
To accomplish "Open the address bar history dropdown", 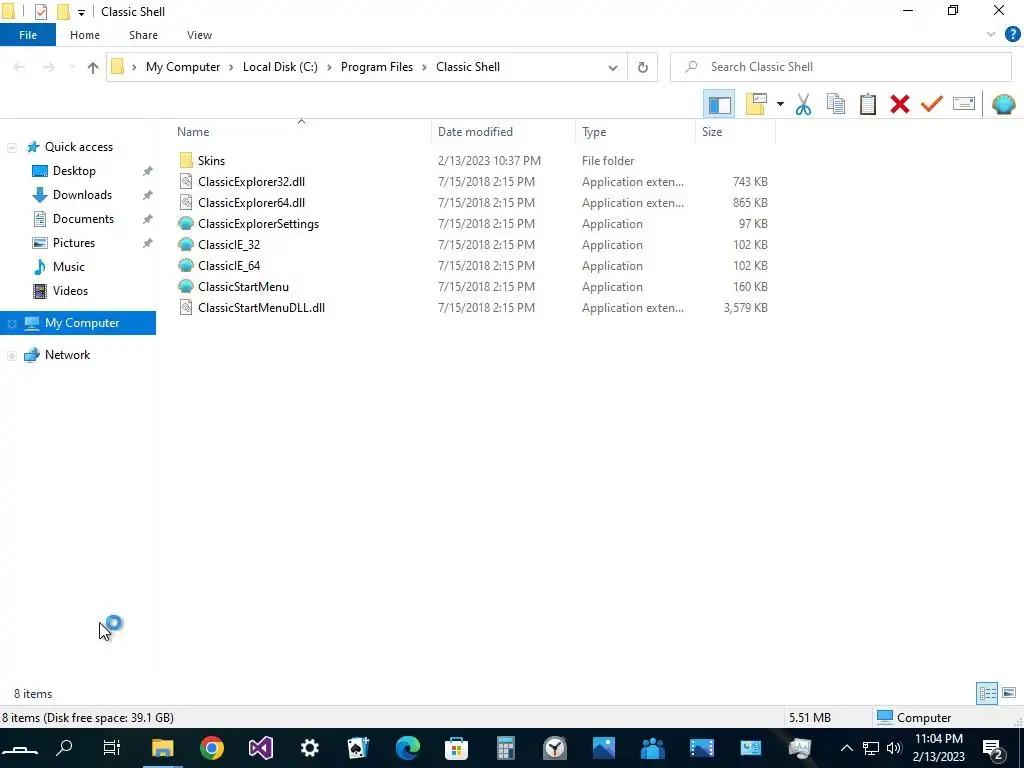I will pyautogui.click(x=613, y=67).
